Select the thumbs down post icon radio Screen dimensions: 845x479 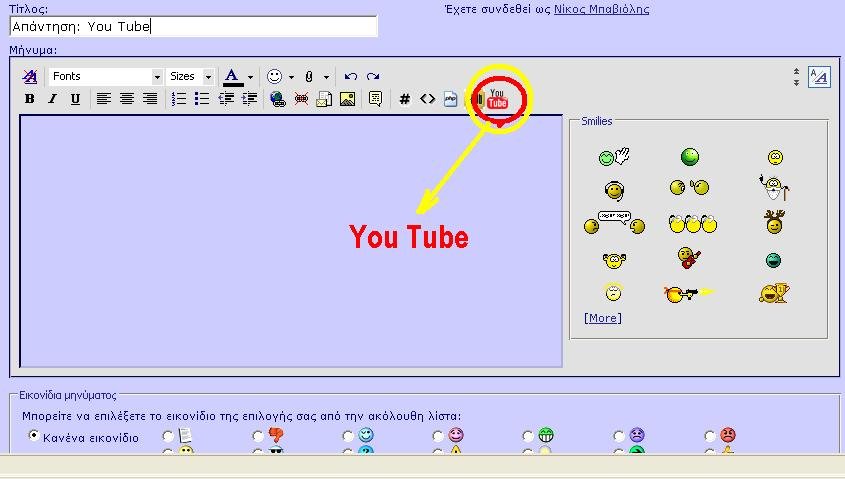tap(258, 435)
